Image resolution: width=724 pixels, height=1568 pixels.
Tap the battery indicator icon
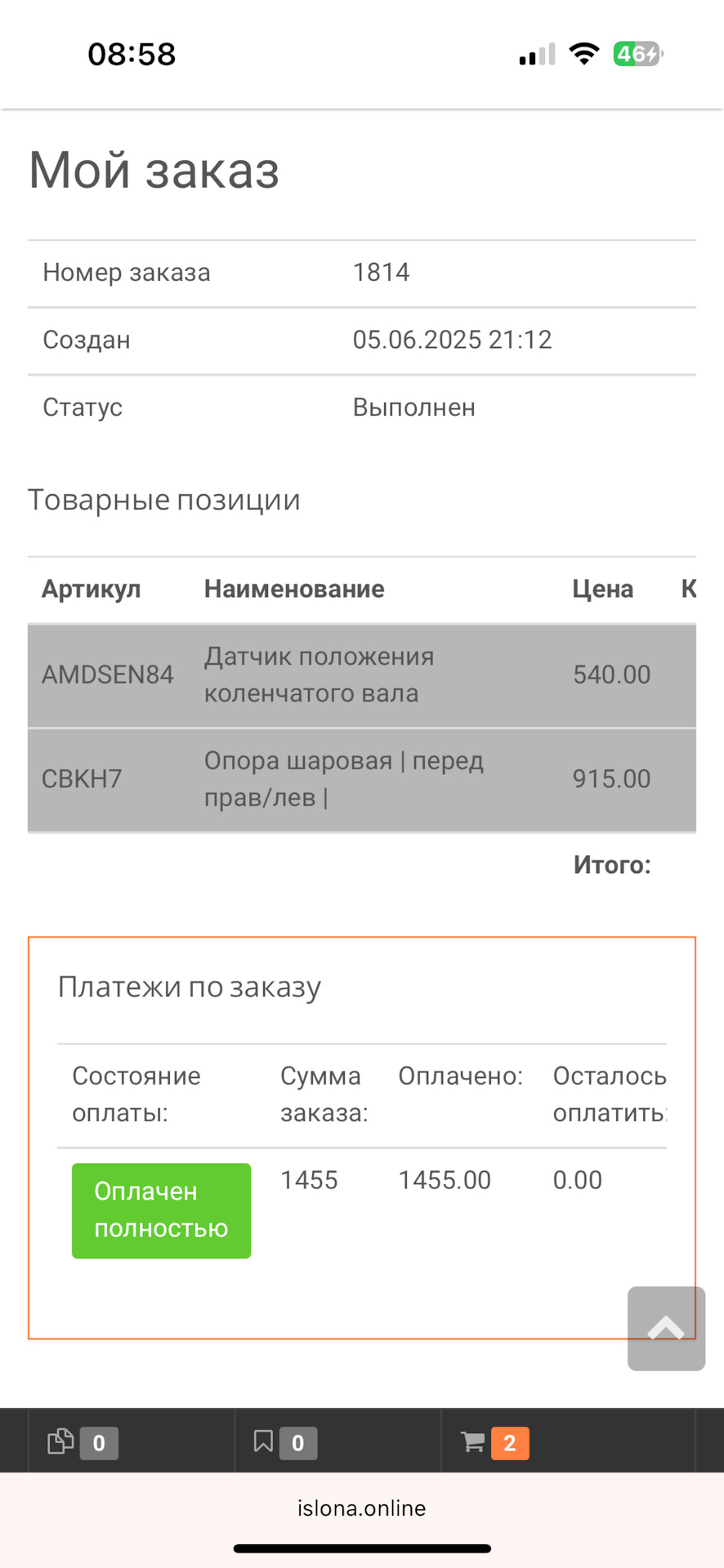click(637, 54)
